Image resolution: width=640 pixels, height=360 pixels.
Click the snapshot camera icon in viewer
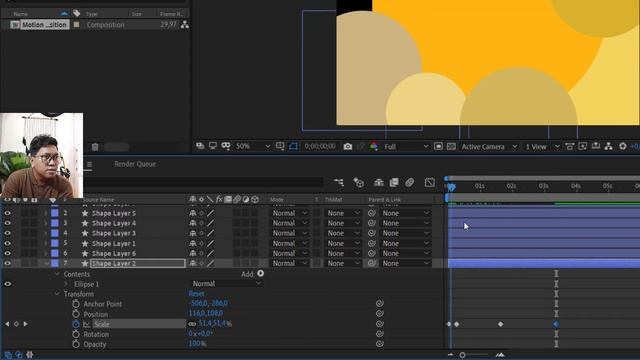[347, 147]
